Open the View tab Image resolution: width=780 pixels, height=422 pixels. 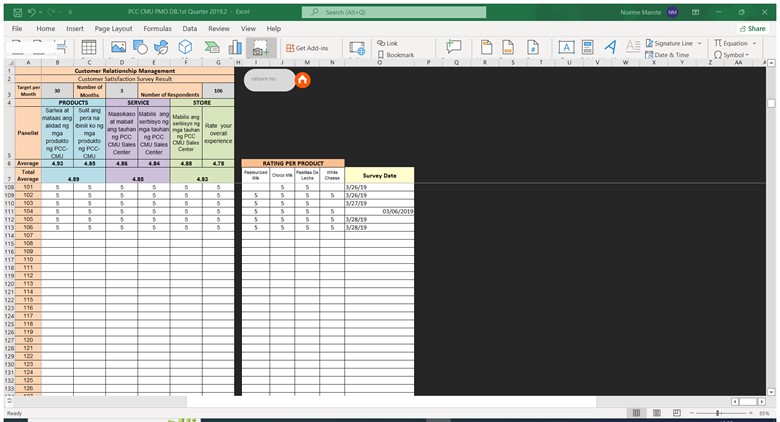248,28
